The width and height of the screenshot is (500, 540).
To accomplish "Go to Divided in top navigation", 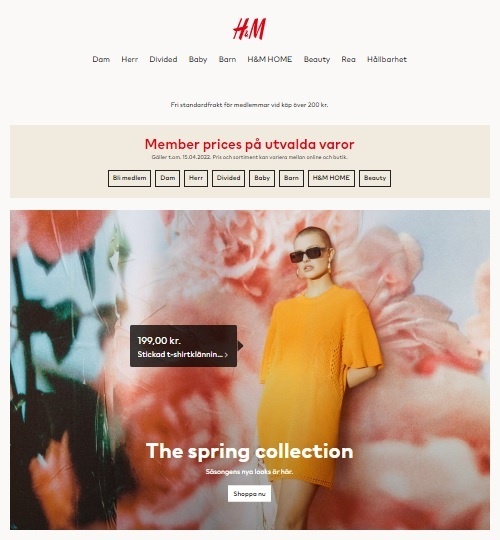I will (x=163, y=59).
